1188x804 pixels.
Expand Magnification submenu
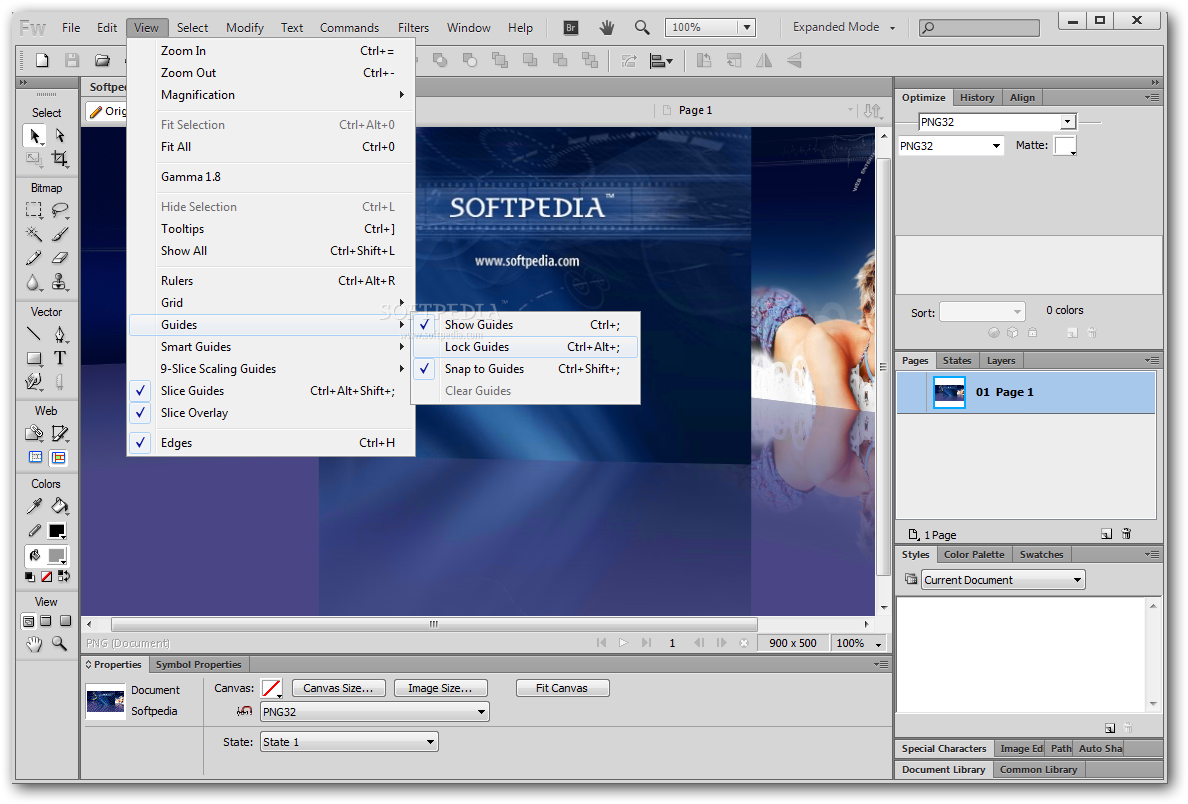(x=272, y=95)
